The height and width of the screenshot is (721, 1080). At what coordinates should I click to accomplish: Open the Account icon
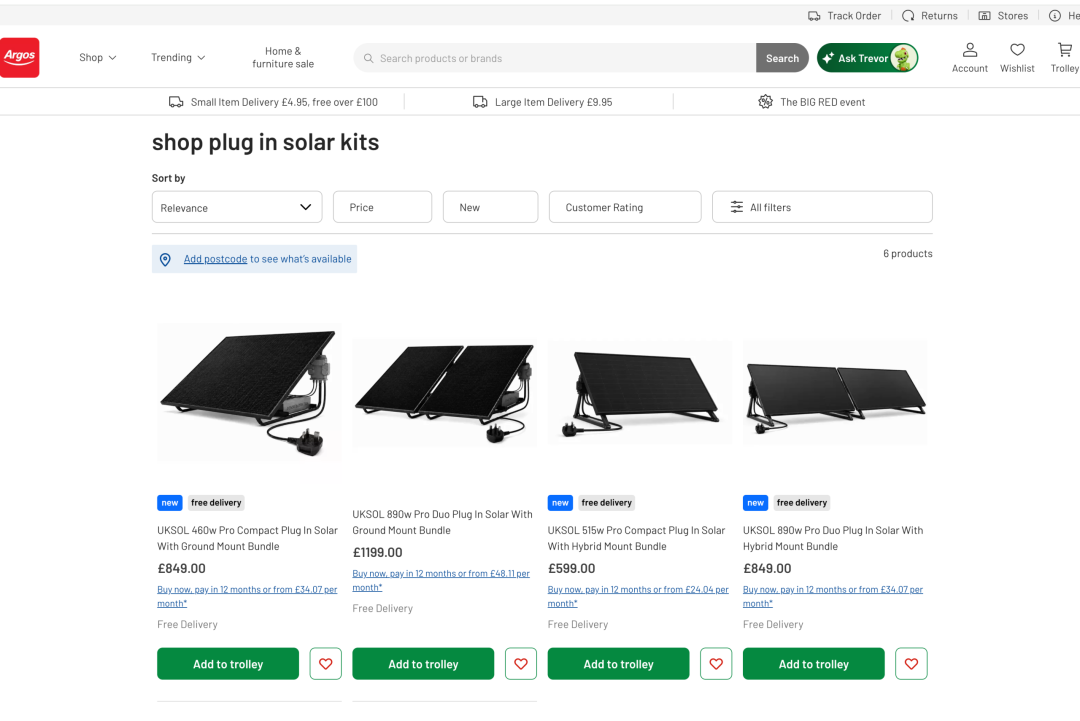tap(970, 50)
